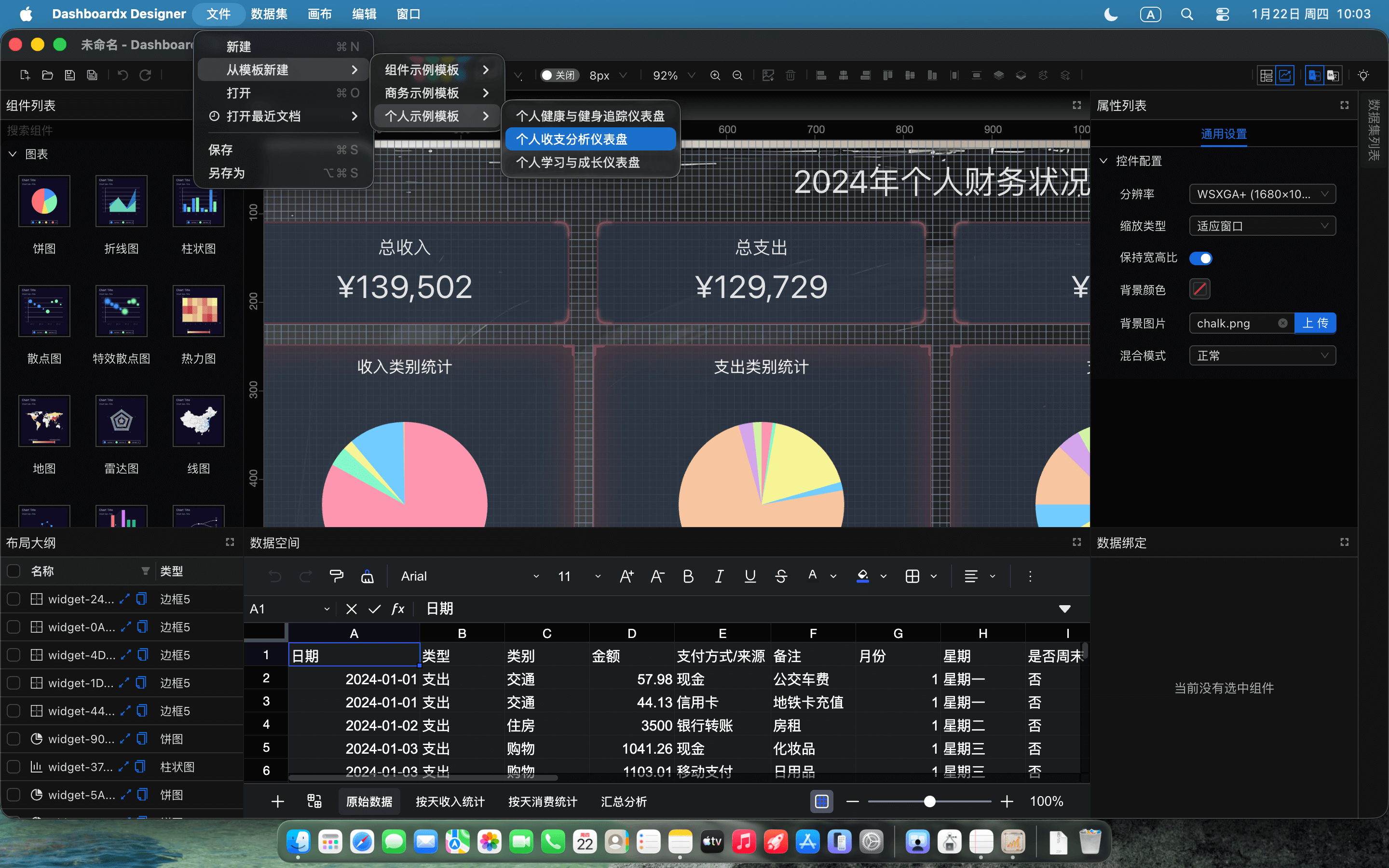Click the 上传 background image button

tap(1315, 323)
